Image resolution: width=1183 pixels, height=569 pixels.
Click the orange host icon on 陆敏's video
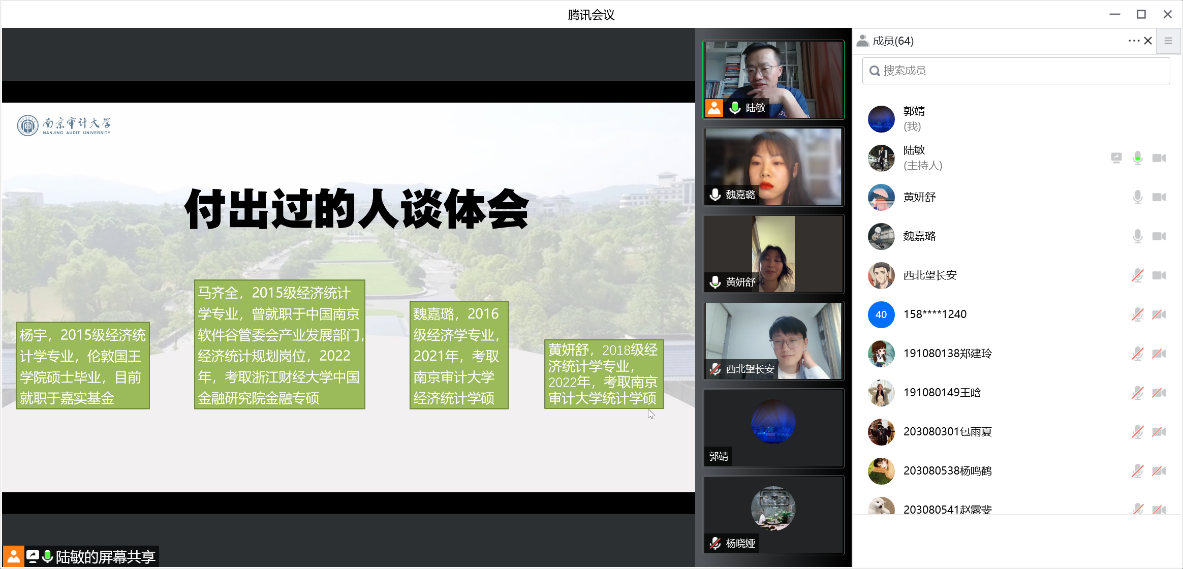click(714, 108)
